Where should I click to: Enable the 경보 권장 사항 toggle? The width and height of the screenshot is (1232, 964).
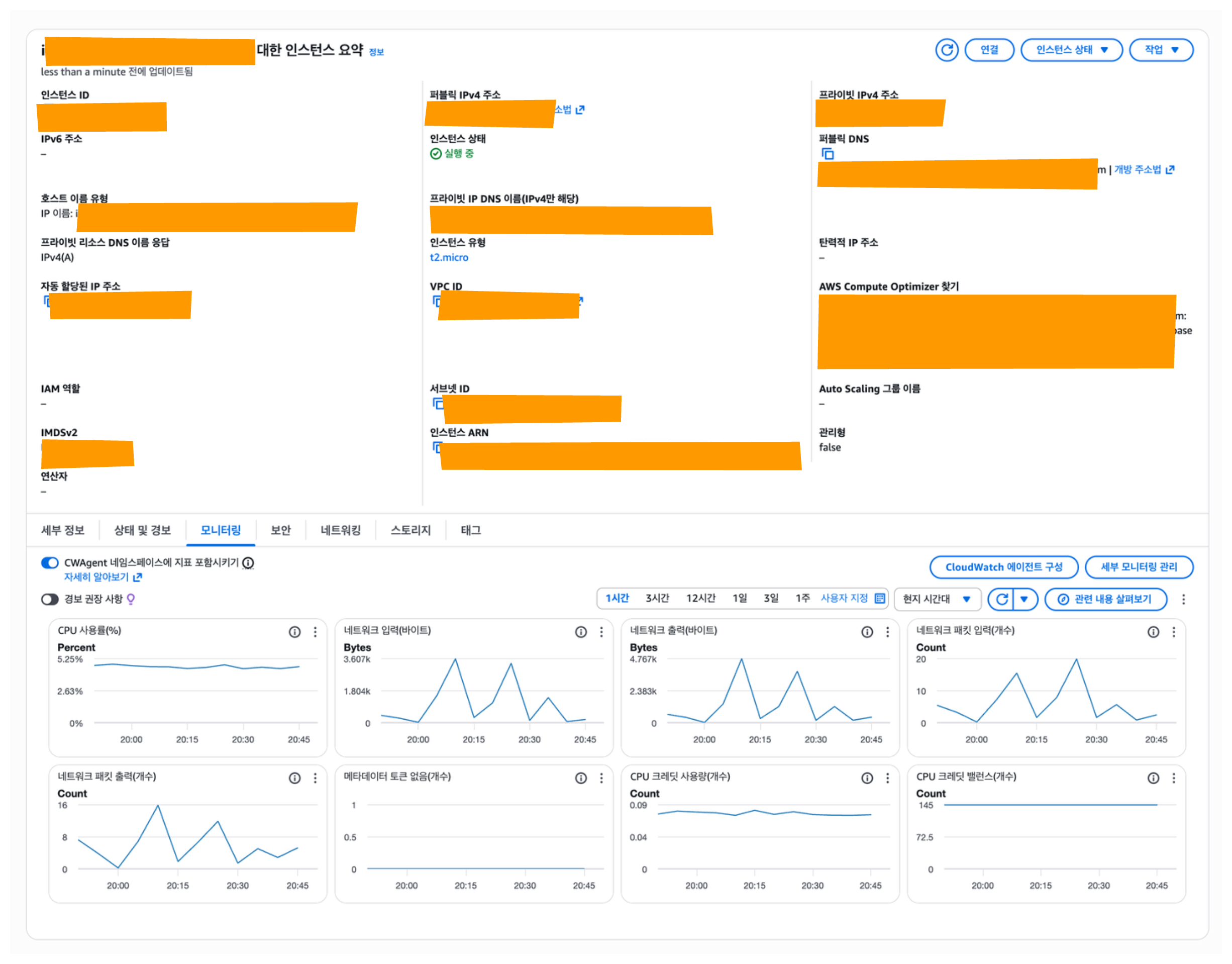[x=50, y=599]
